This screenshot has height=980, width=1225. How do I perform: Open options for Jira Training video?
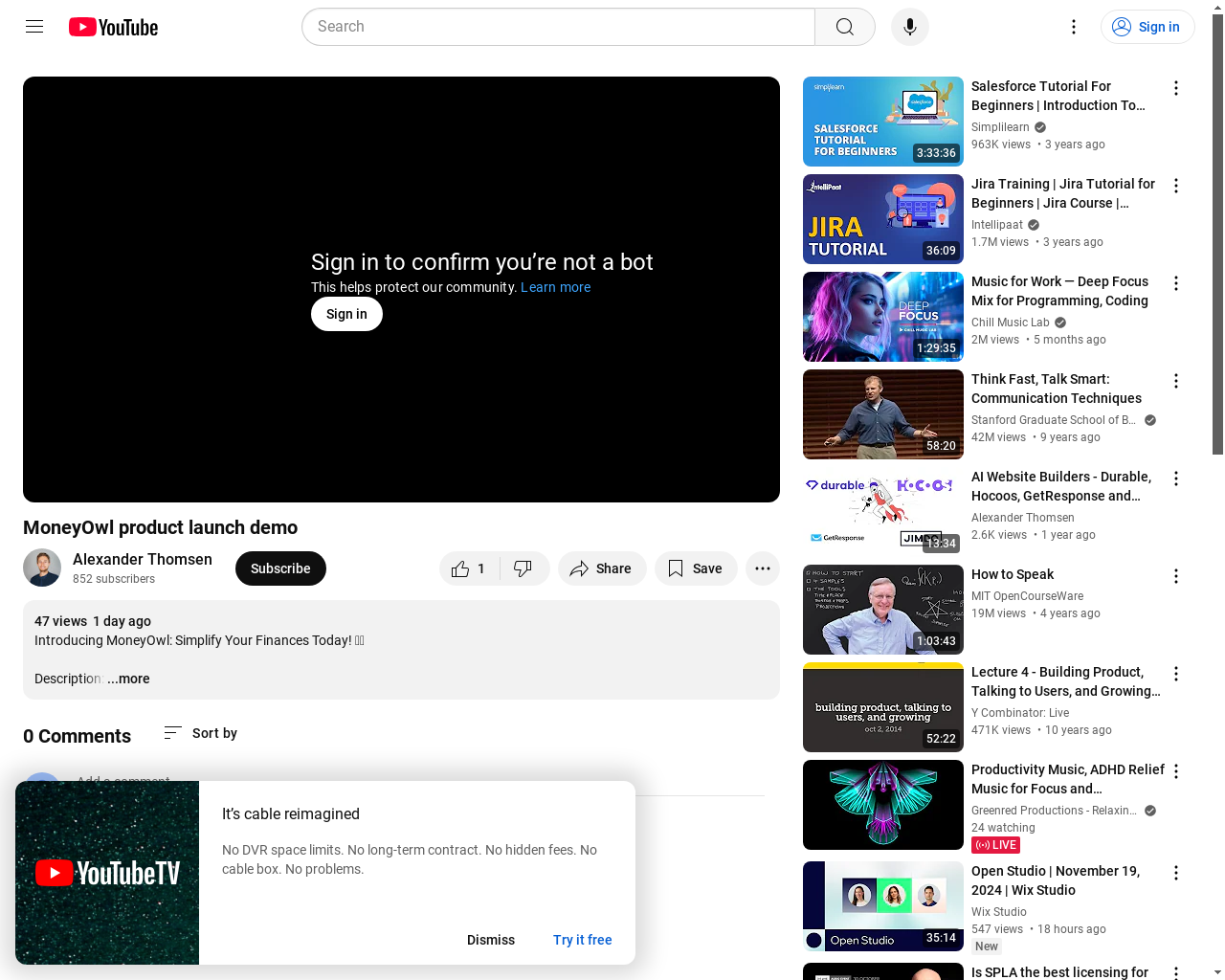point(1176,186)
